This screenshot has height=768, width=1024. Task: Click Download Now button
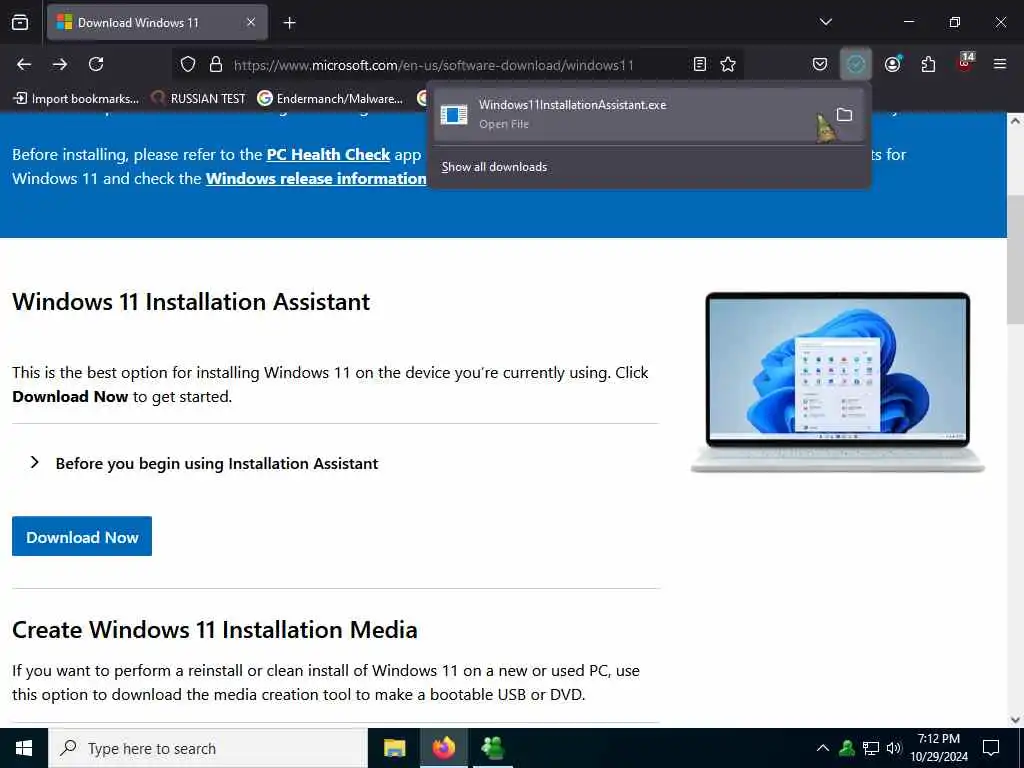tap(82, 537)
